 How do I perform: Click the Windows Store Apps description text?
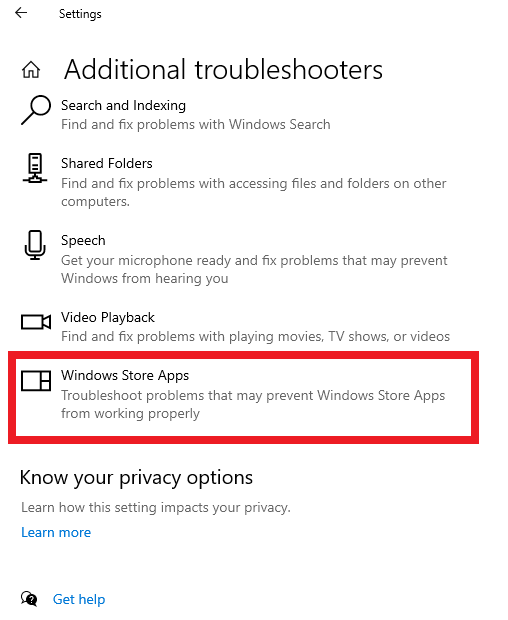click(x=253, y=404)
